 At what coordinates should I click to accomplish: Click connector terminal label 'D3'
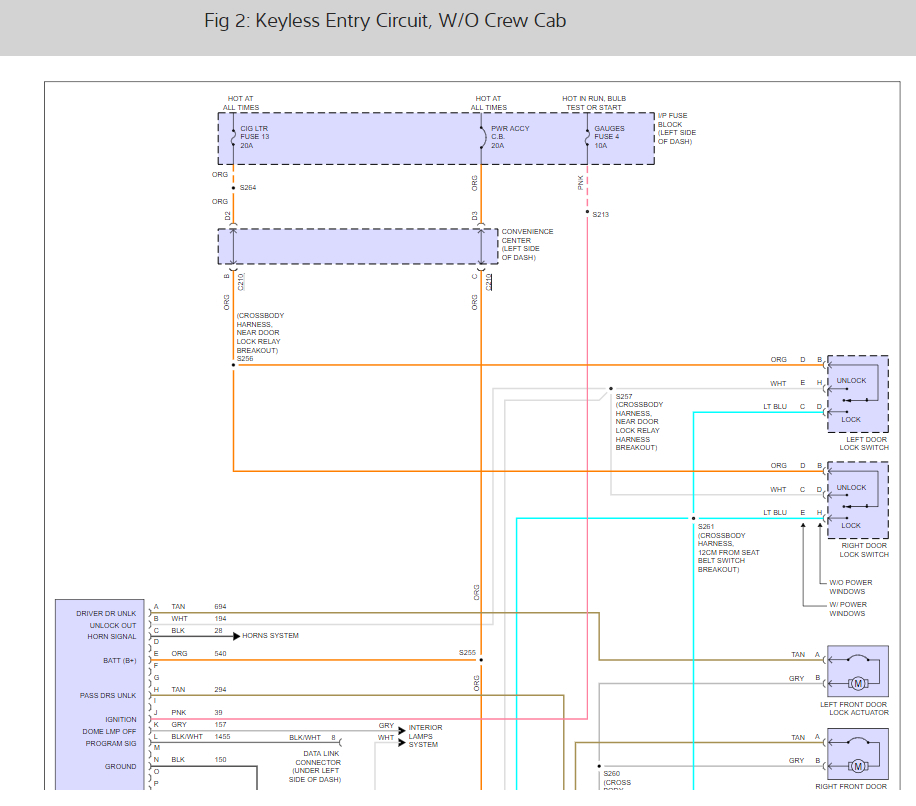474,216
